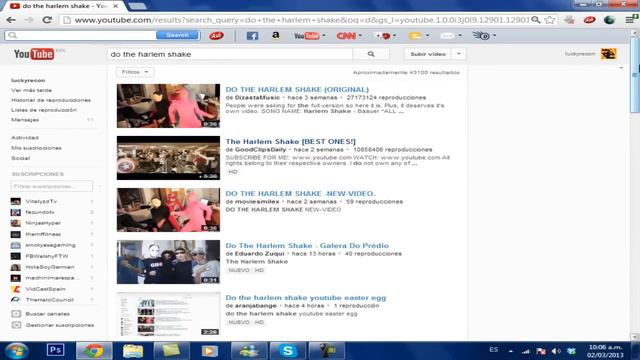Click the page vertical scrollbar
This screenshot has width=640, height=360.
(635, 74)
